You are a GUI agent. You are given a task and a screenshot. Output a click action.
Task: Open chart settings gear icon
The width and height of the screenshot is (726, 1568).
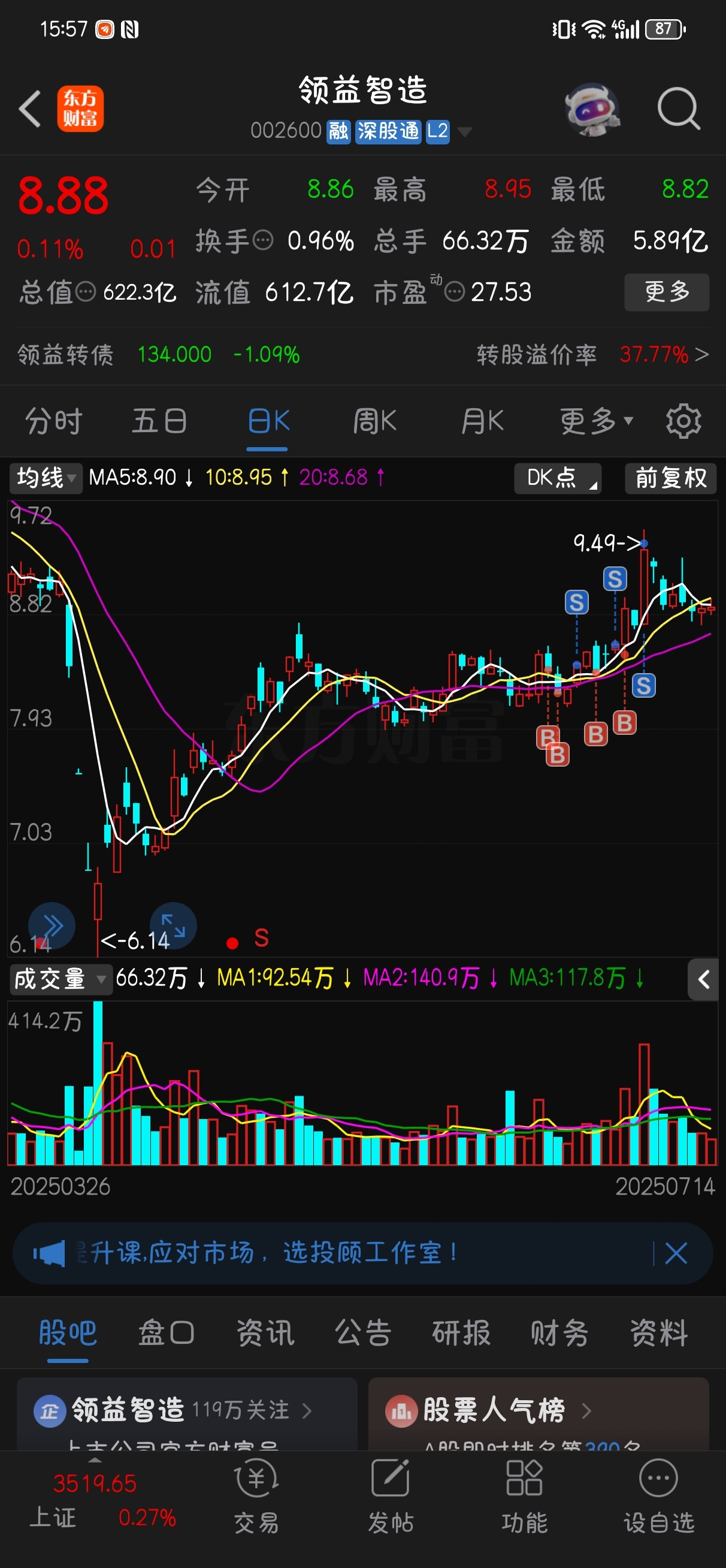[x=683, y=421]
